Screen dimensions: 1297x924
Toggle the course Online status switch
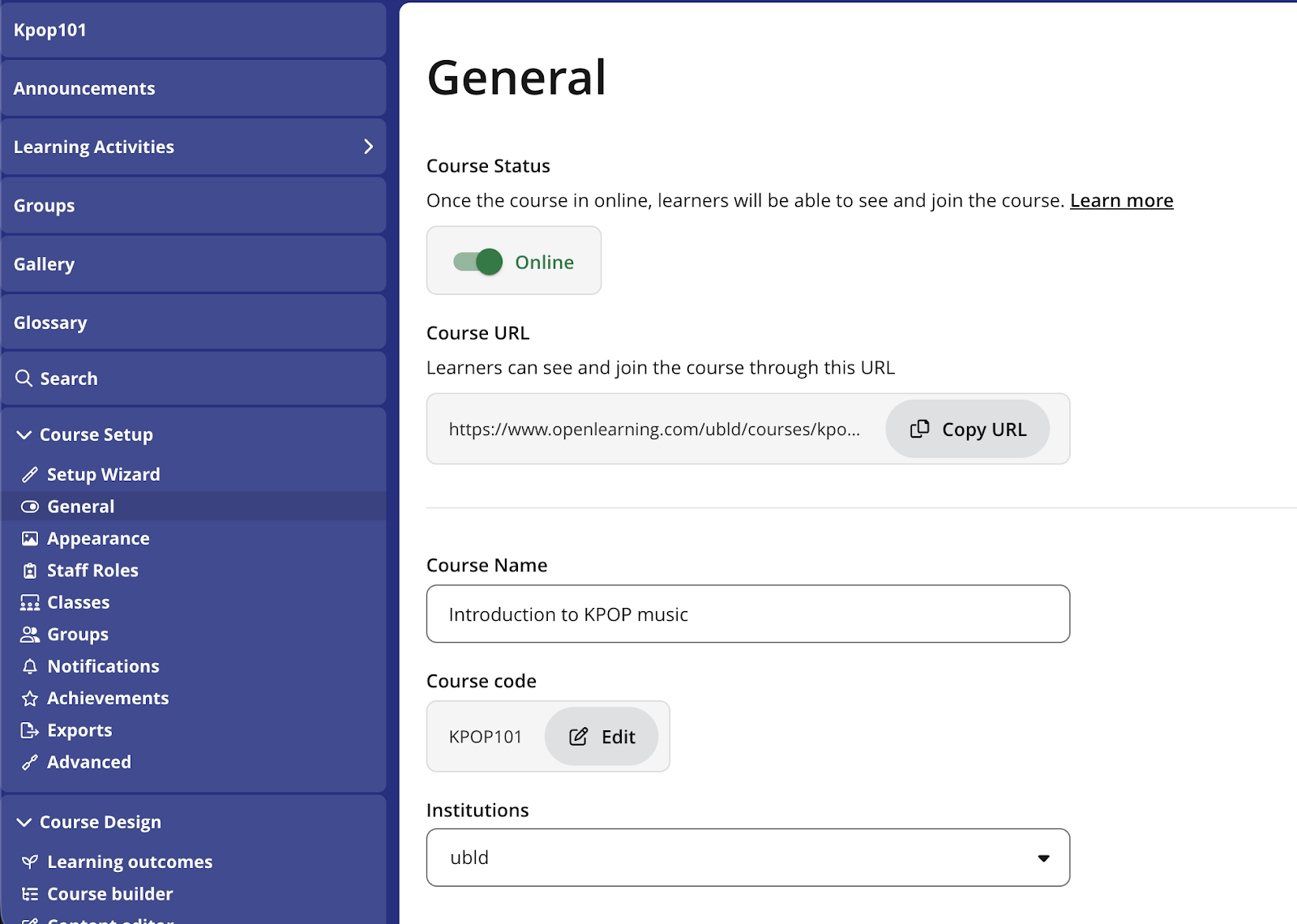[x=478, y=262]
